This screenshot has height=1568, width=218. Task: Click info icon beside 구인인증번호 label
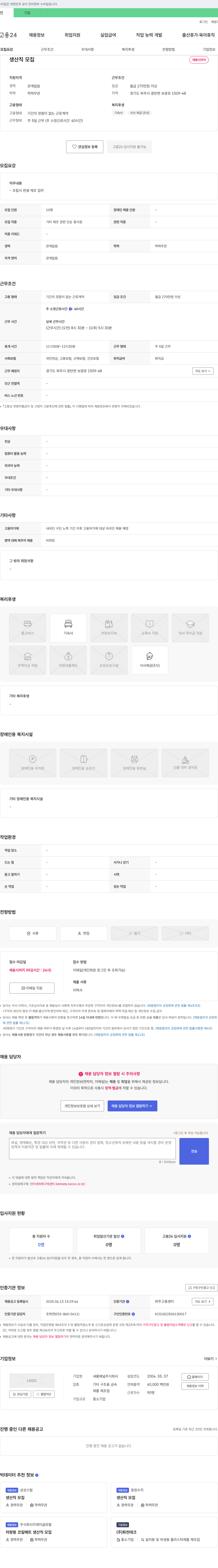tap(134, 1314)
